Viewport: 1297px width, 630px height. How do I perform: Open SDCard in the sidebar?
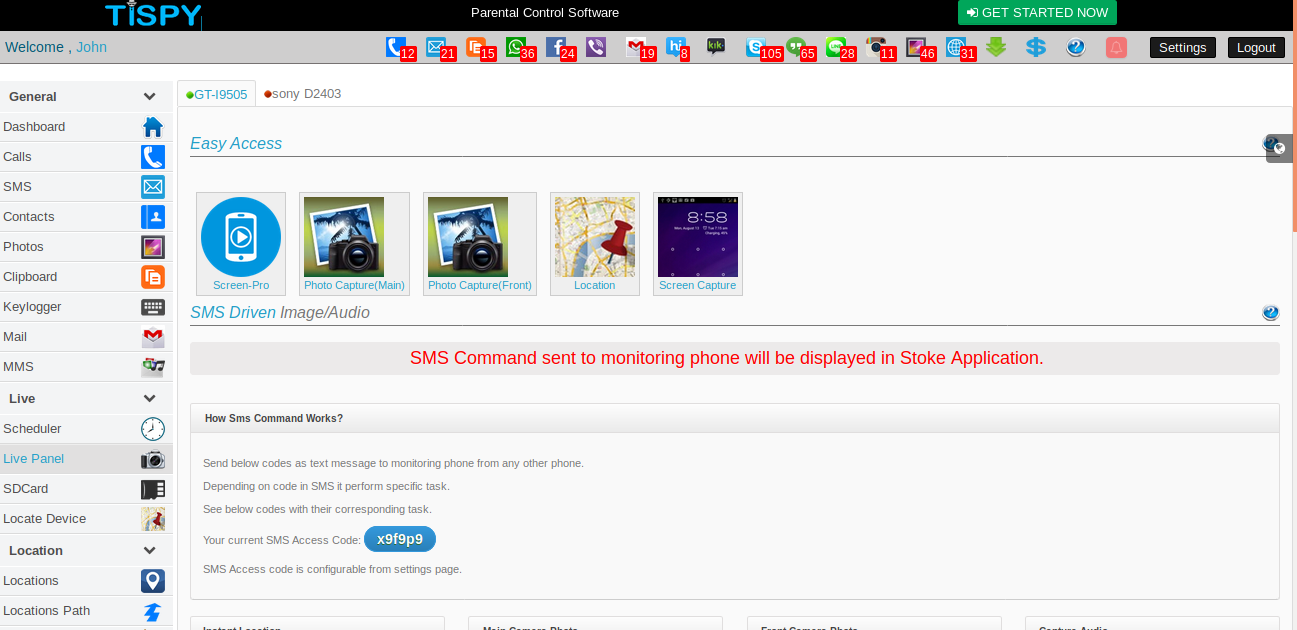coord(86,489)
